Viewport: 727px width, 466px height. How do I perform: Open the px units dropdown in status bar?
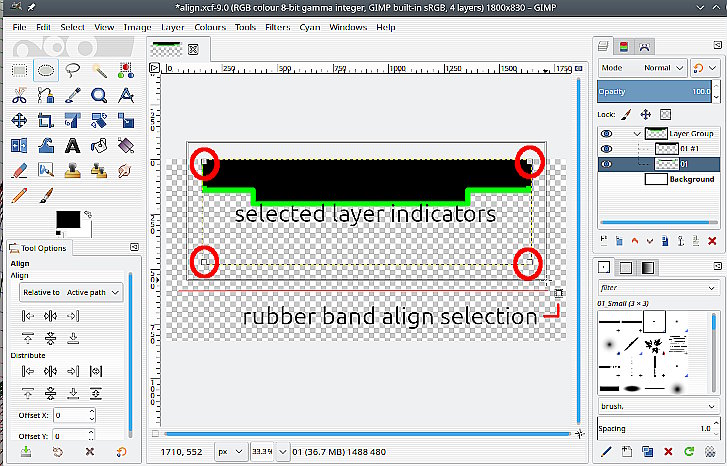tap(230, 452)
